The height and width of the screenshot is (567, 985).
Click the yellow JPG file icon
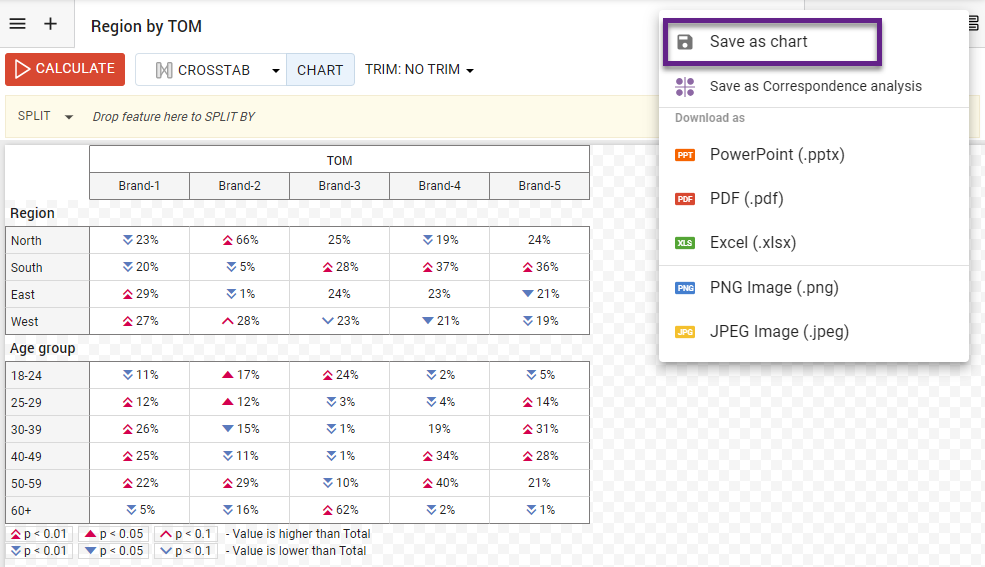pos(685,332)
